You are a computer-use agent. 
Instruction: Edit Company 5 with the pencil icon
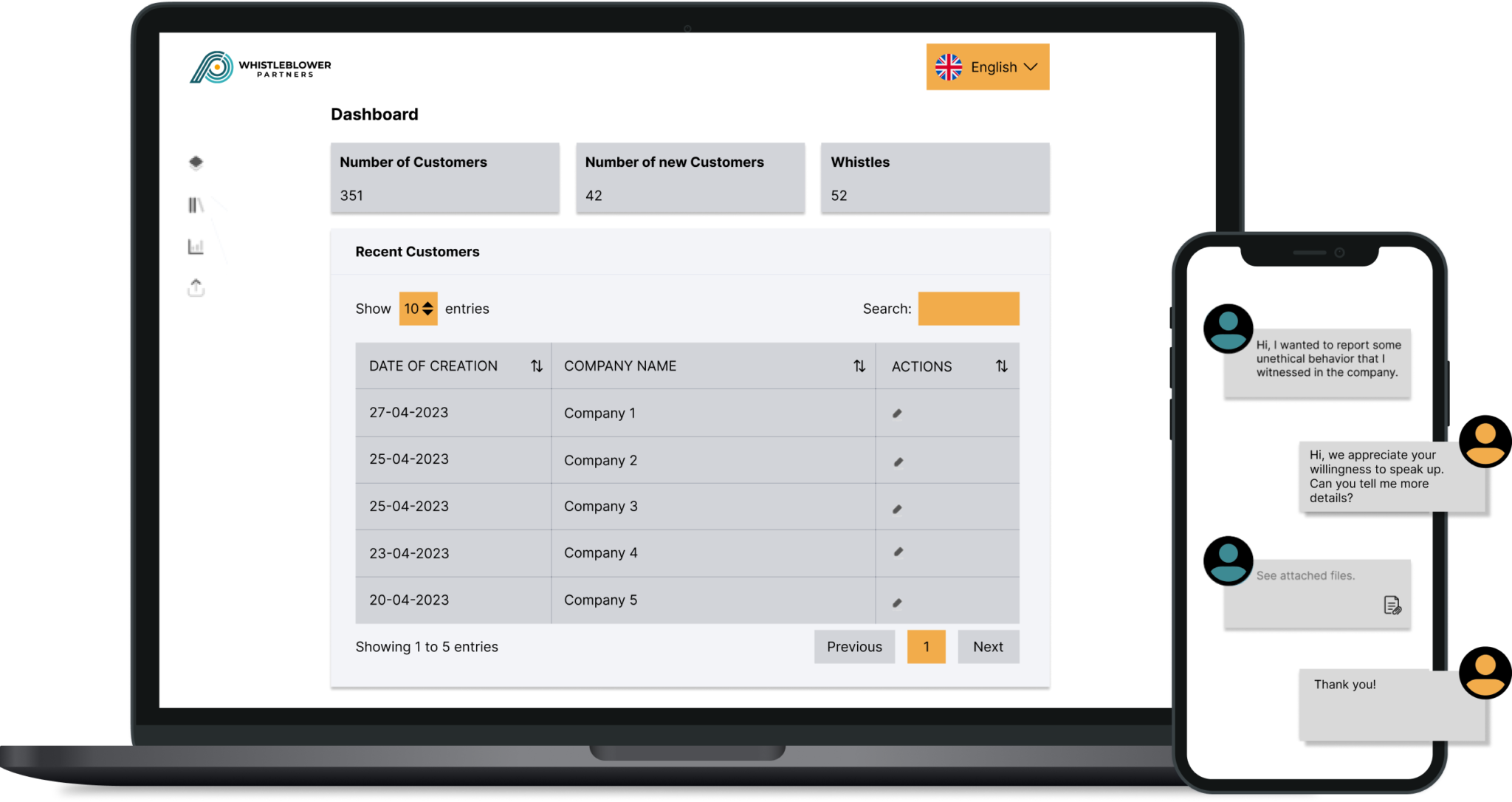point(897,603)
